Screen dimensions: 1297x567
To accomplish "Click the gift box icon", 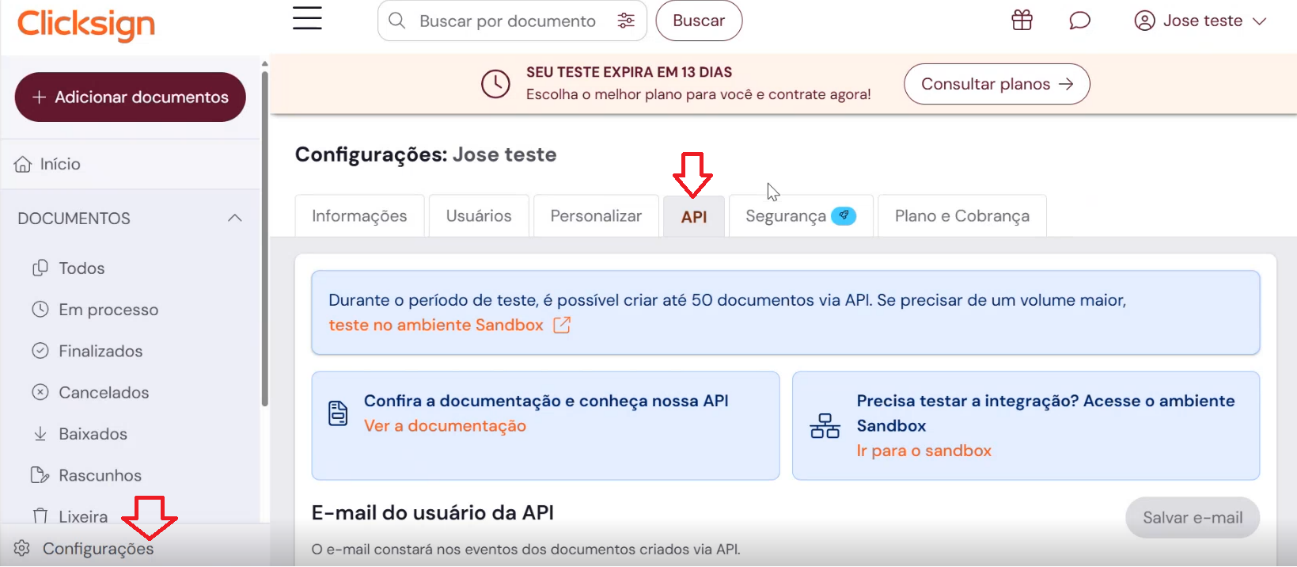I will [1021, 20].
